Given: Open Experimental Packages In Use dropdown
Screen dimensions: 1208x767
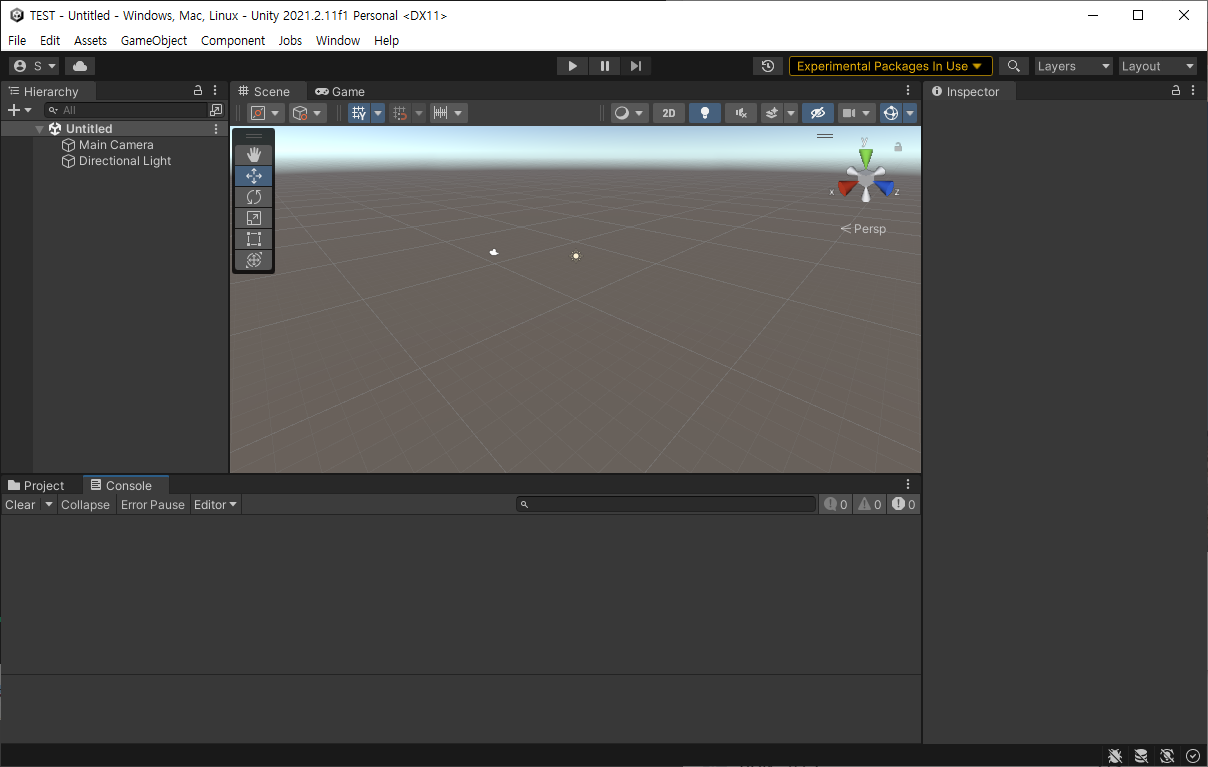Looking at the screenshot, I should coord(890,66).
